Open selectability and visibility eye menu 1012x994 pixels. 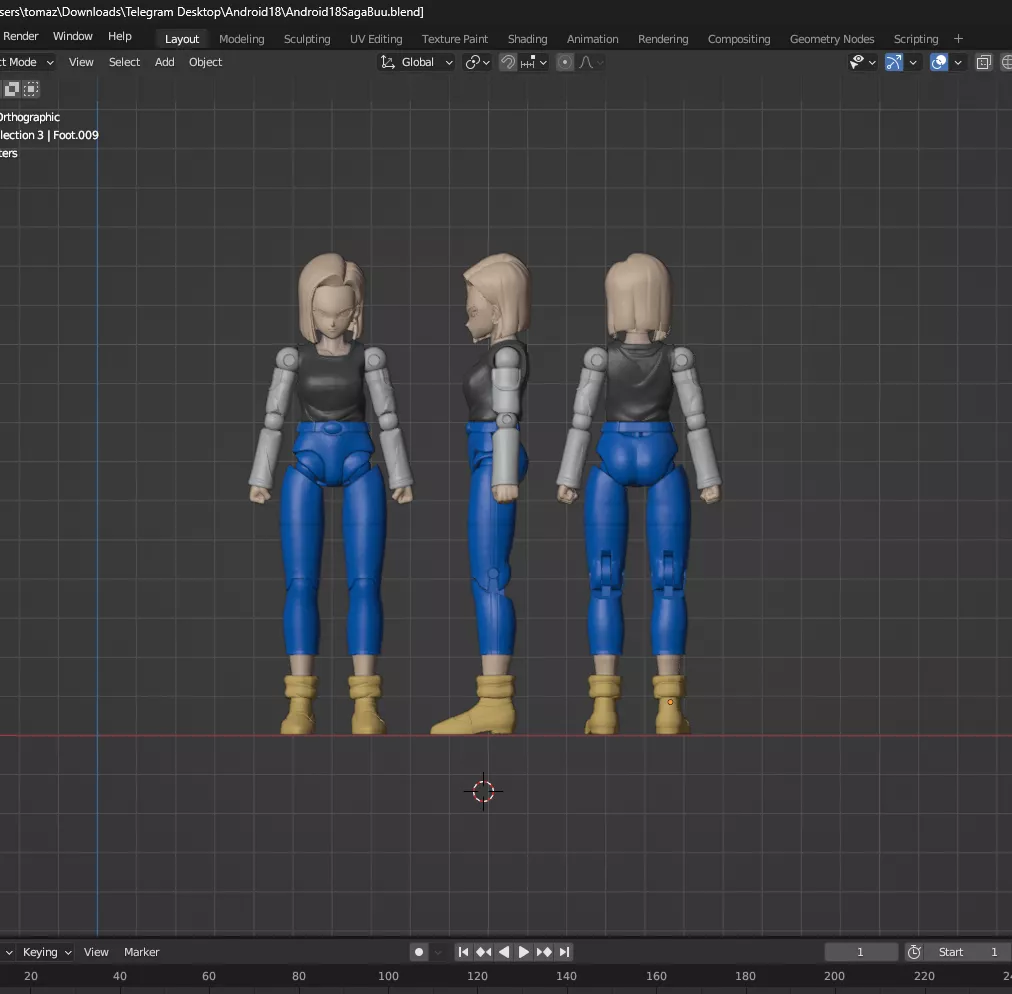[856, 62]
